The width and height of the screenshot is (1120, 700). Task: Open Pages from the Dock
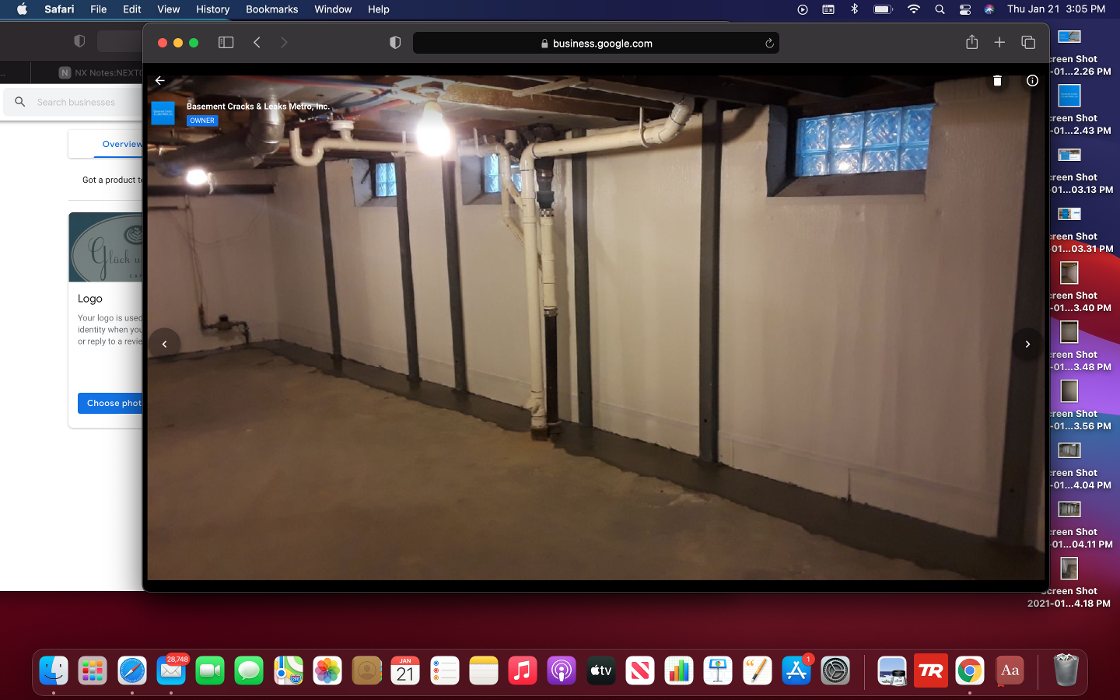pyautogui.click(x=757, y=671)
